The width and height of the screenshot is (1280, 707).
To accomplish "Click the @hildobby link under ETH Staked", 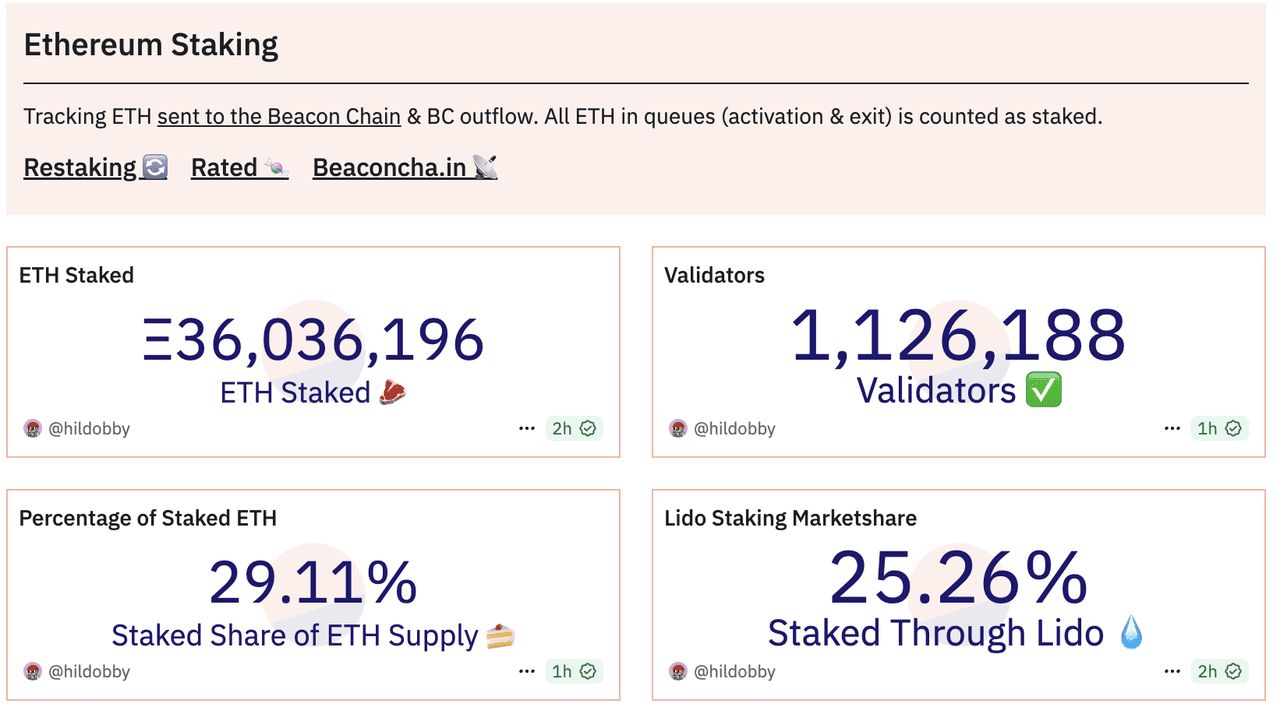I will coord(89,428).
